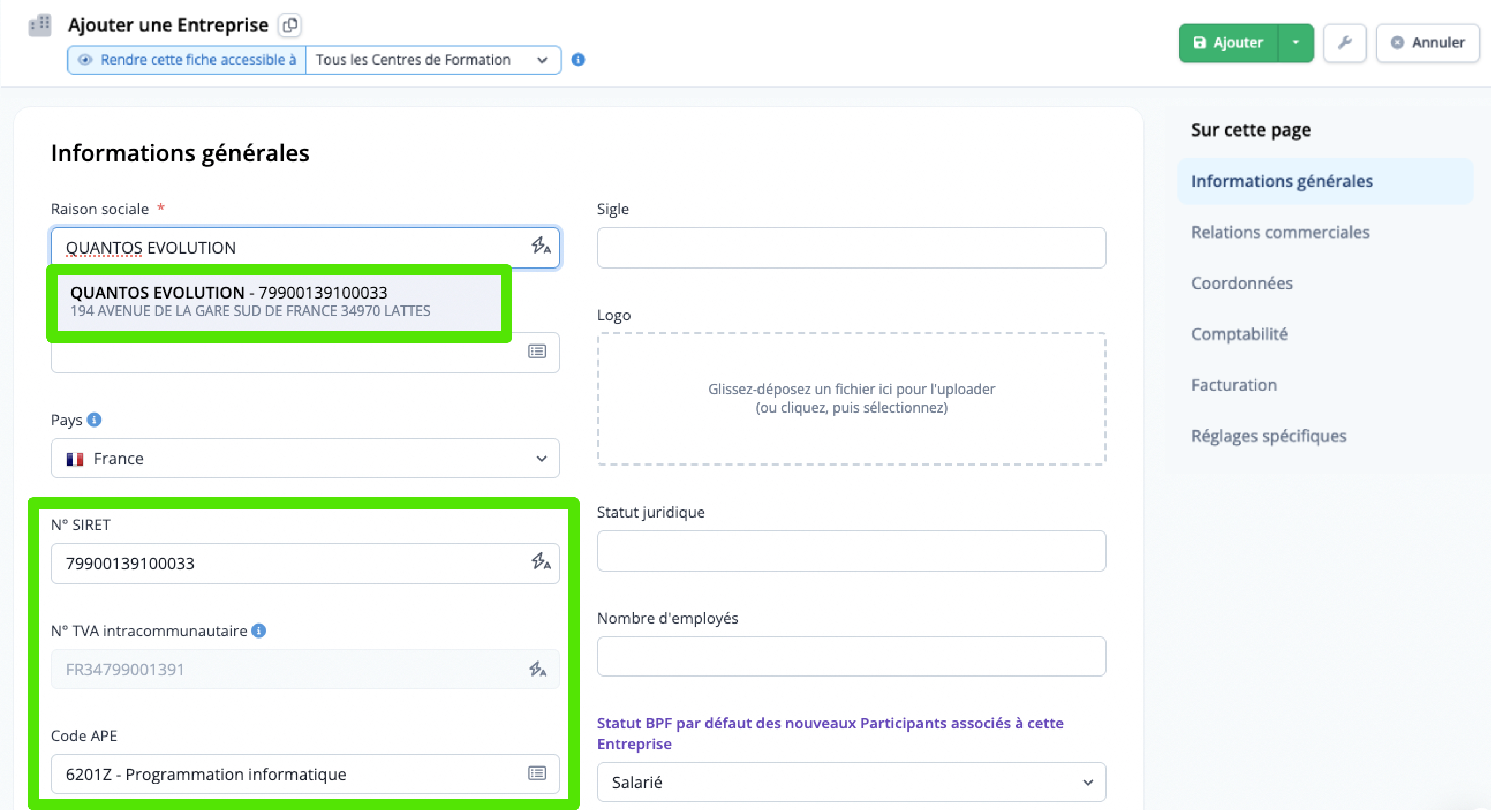
Task: Click the info icon next to Pays label
Action: (95, 420)
